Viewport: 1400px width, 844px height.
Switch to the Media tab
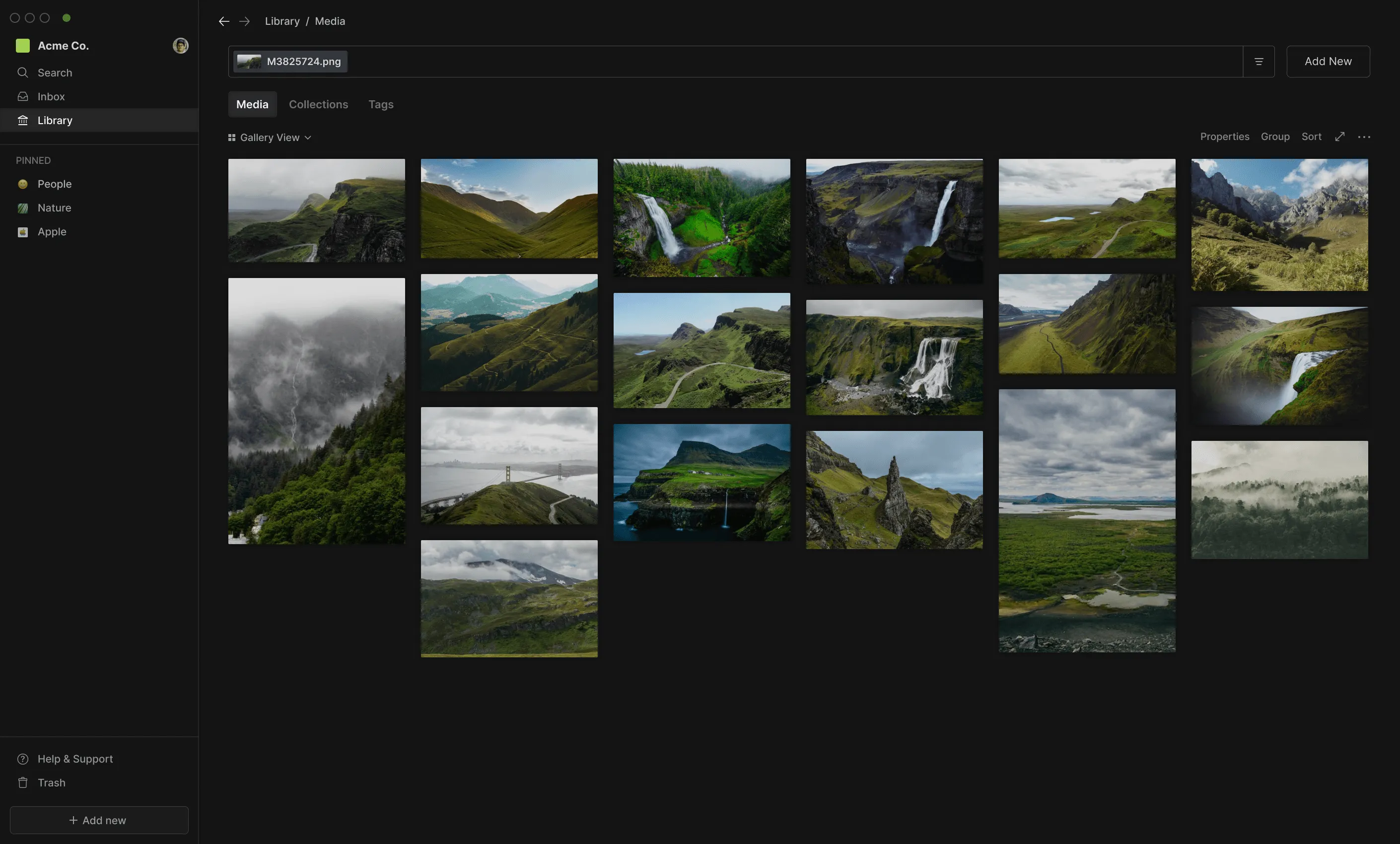tap(252, 104)
